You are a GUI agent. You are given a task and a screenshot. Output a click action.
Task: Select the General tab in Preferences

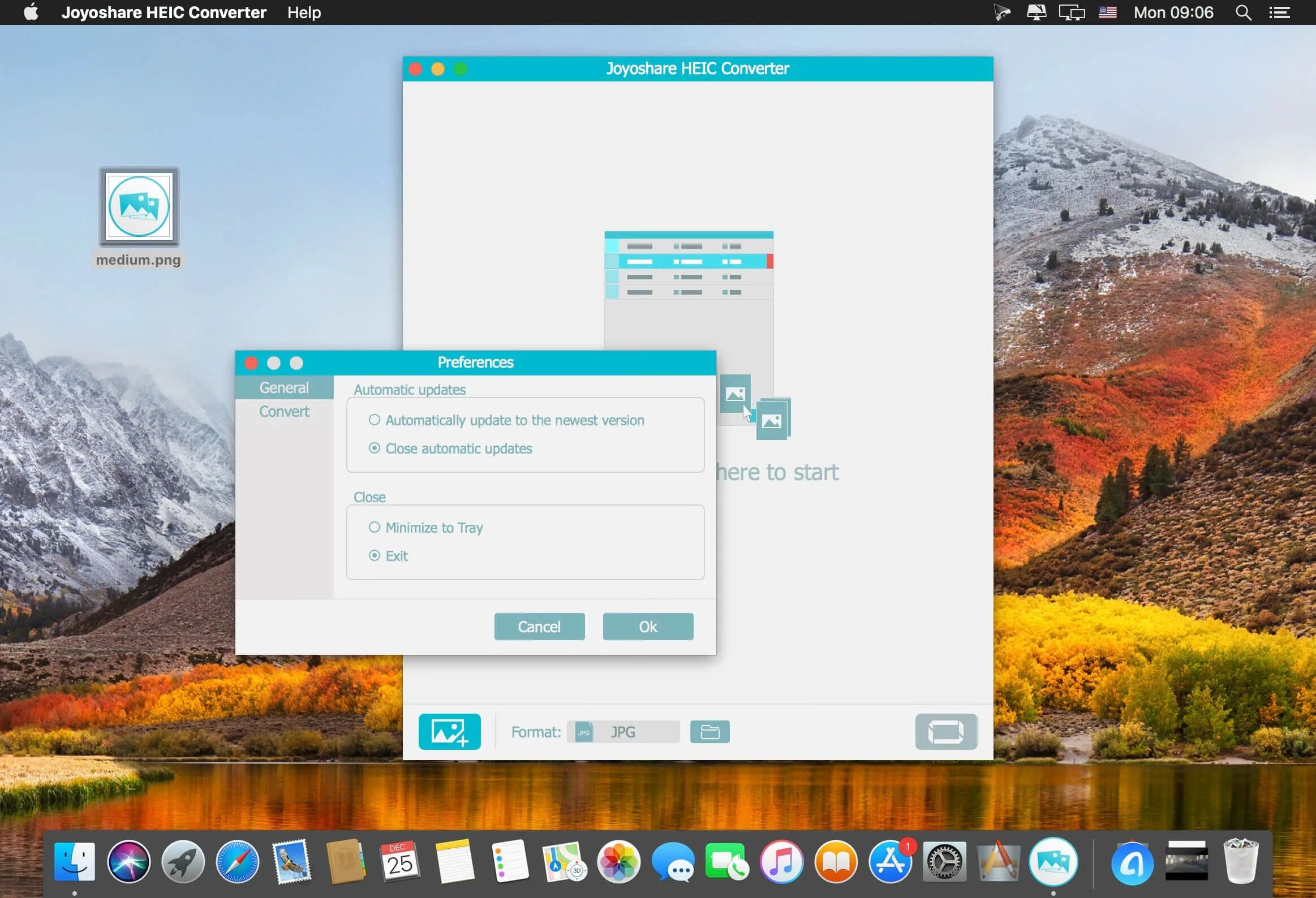pos(283,388)
